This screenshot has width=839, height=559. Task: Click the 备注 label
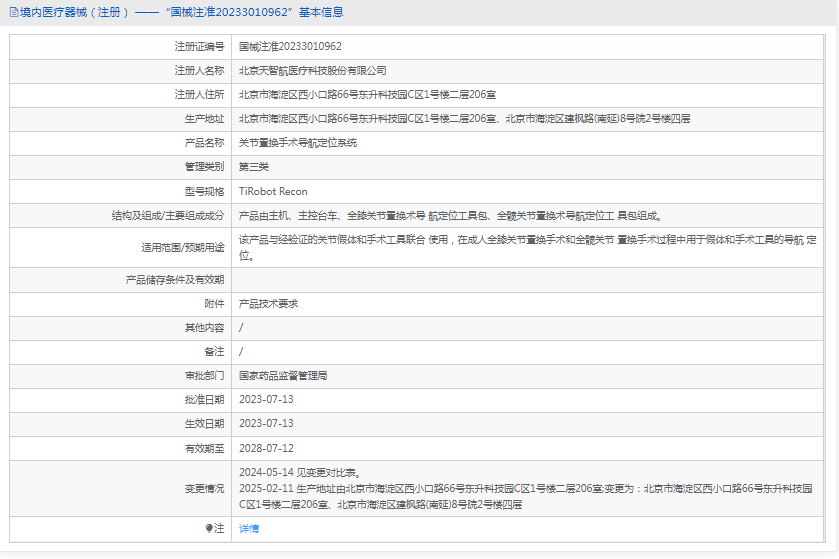pos(214,352)
